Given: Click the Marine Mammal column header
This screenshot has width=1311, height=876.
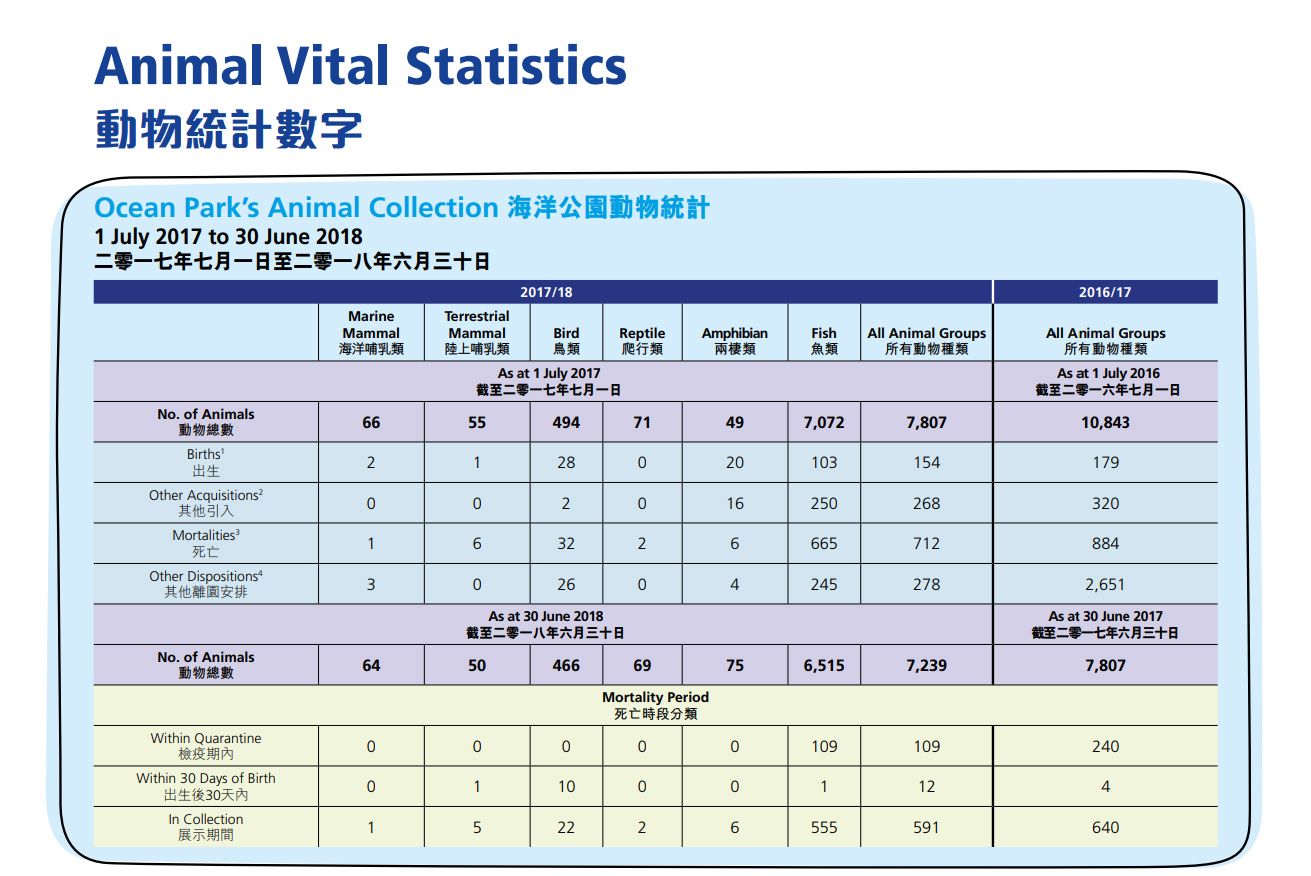Looking at the screenshot, I should 371,332.
